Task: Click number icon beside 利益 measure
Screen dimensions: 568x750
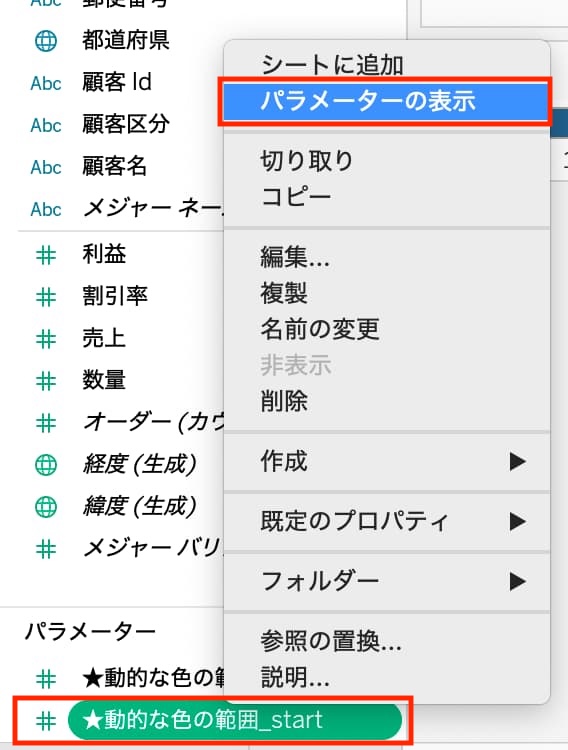Action: pos(46,255)
